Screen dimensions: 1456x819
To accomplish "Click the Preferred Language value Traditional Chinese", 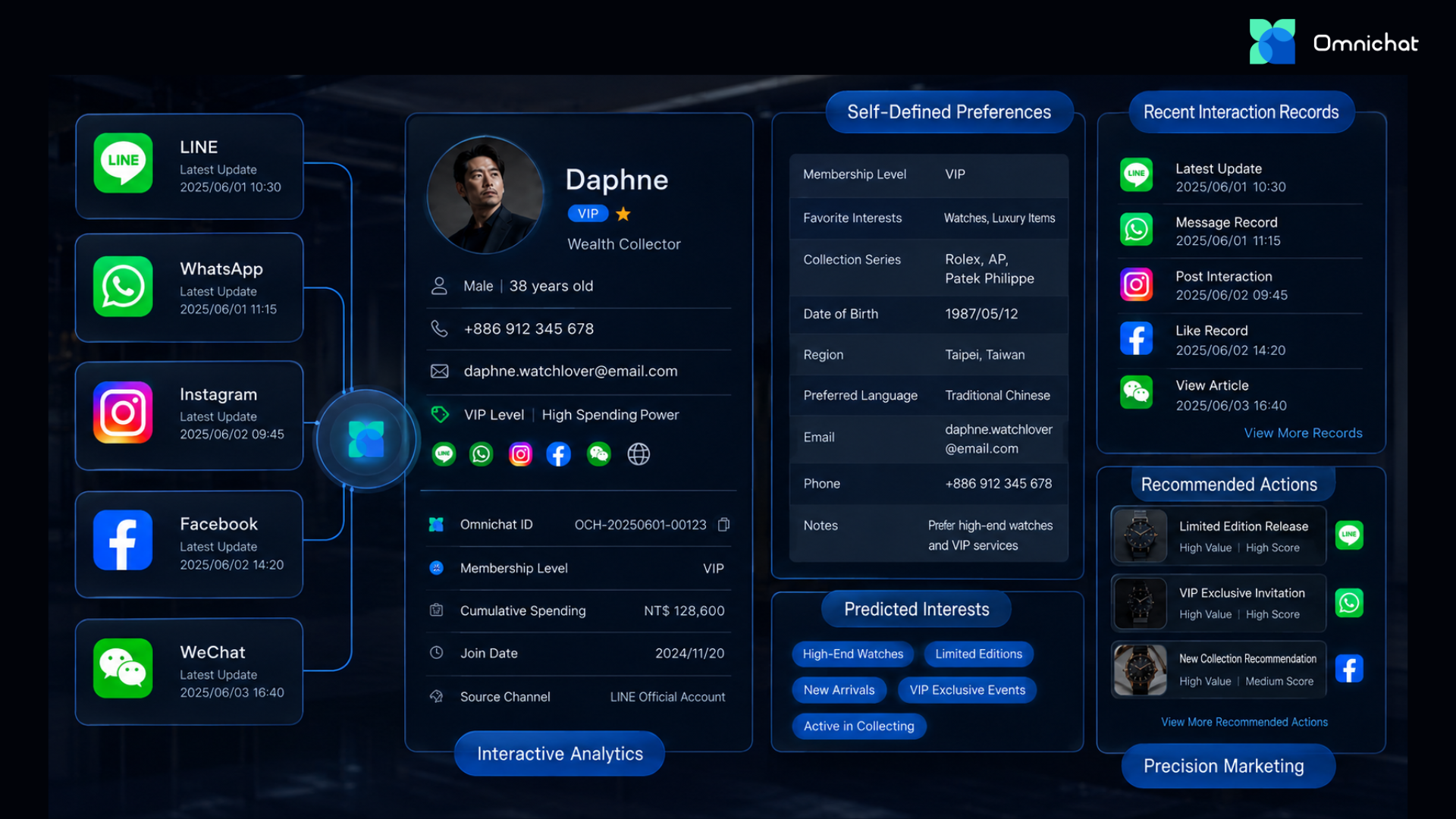I will click(x=997, y=396).
